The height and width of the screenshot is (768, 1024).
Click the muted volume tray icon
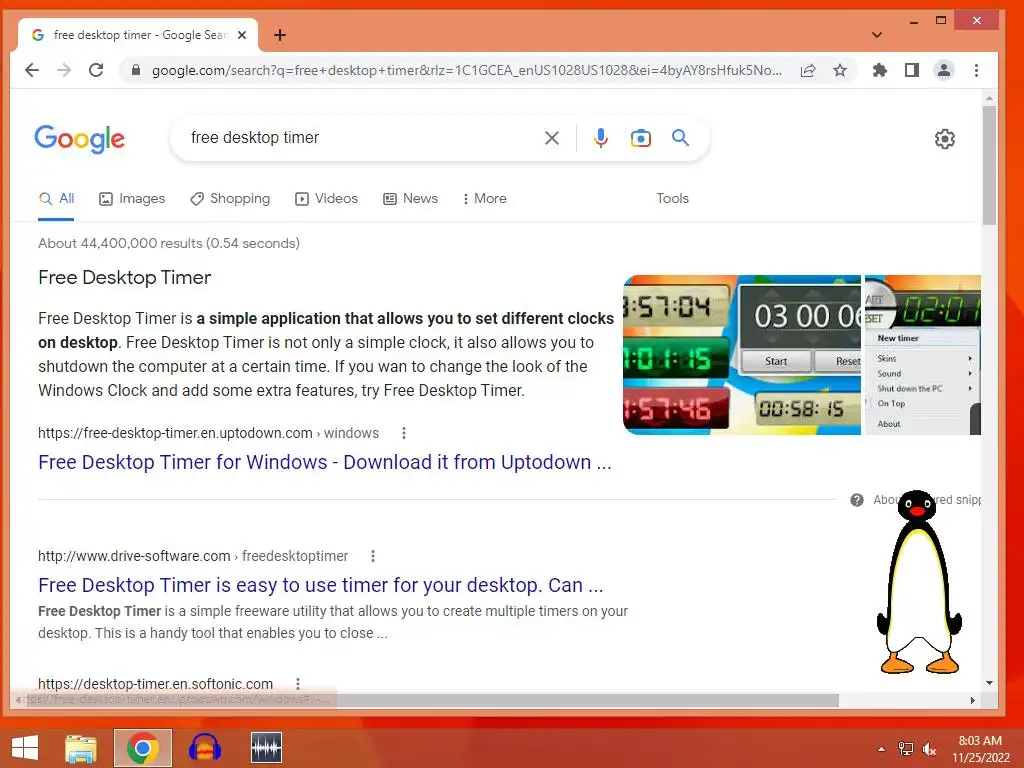[929, 749]
